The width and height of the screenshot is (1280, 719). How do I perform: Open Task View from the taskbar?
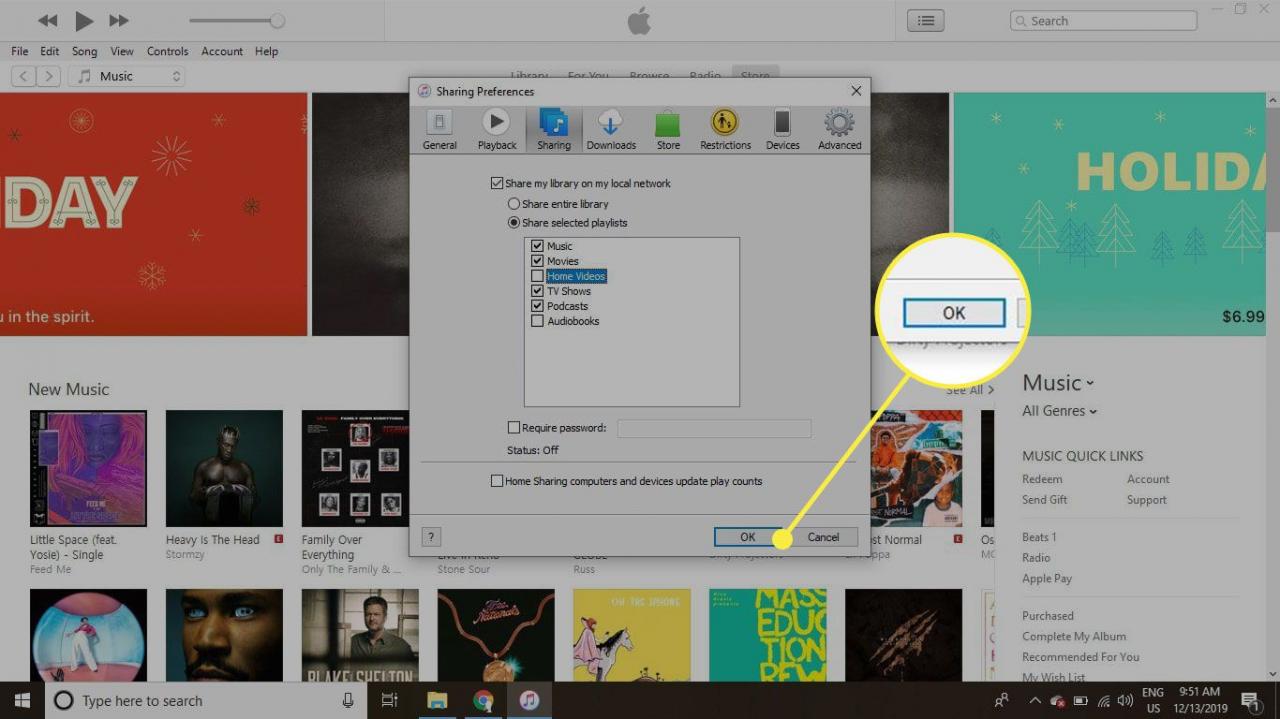coord(390,700)
